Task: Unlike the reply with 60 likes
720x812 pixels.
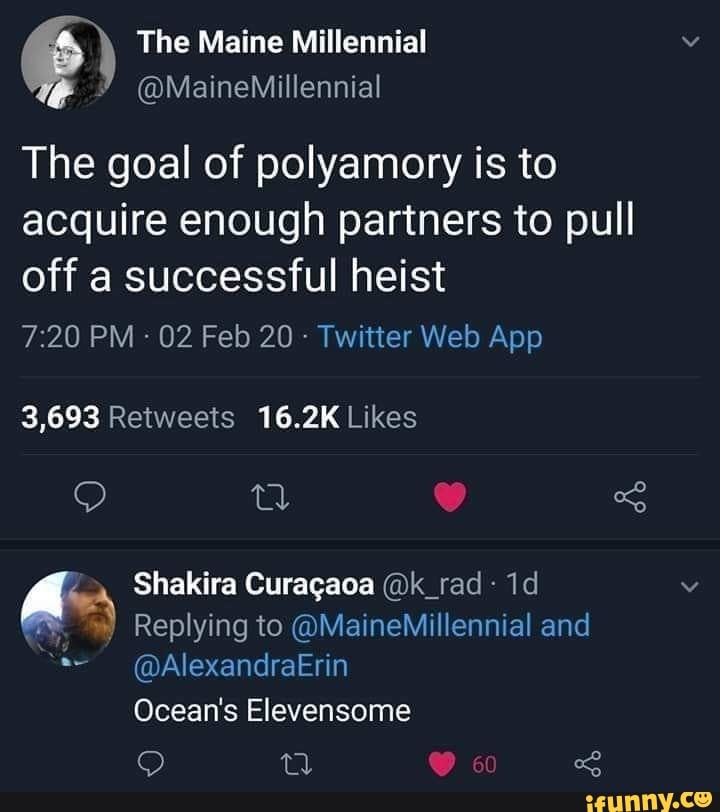Action: click(x=443, y=764)
